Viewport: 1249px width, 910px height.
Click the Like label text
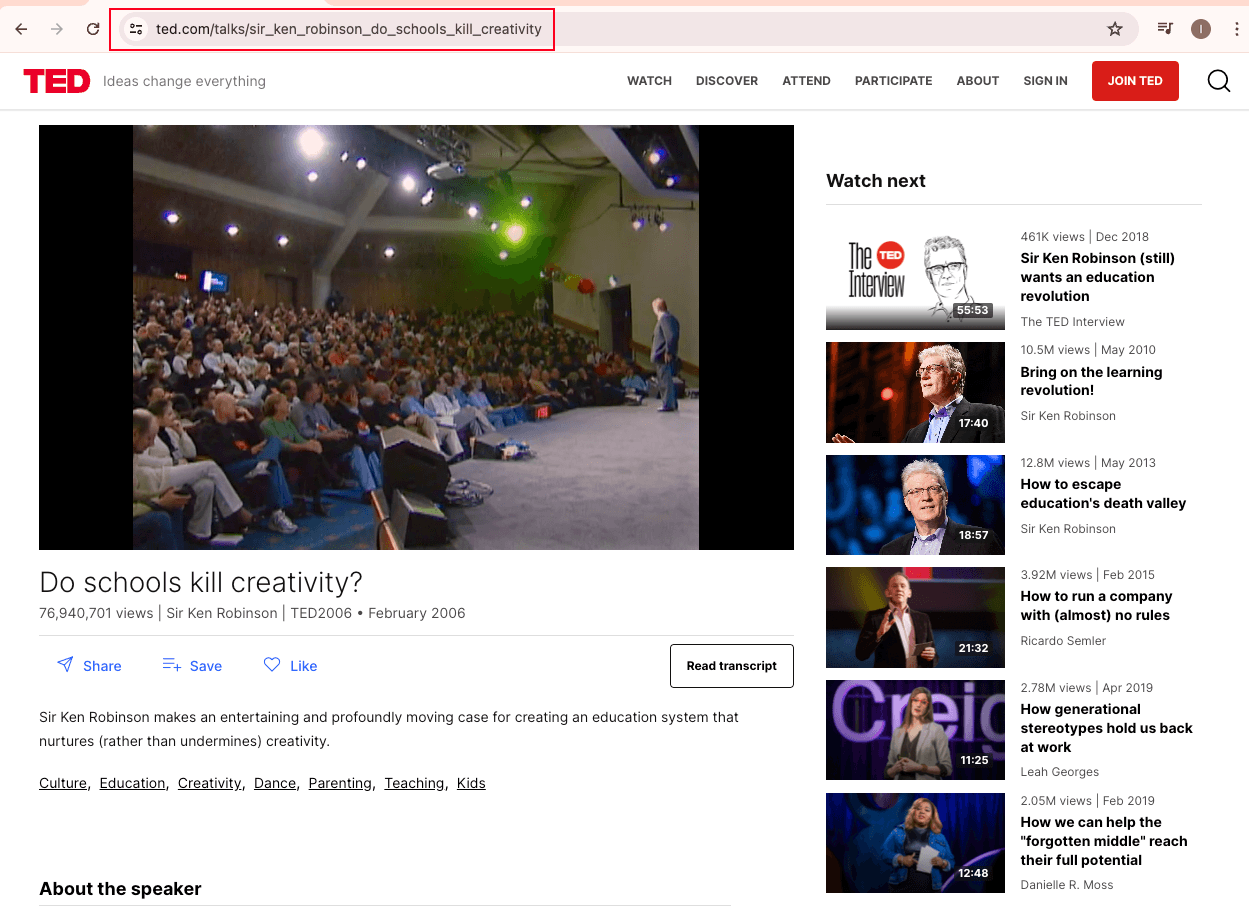tap(303, 666)
